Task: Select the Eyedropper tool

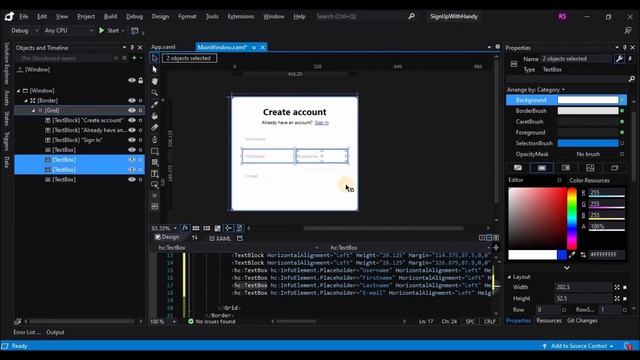Action: [x=155, y=104]
